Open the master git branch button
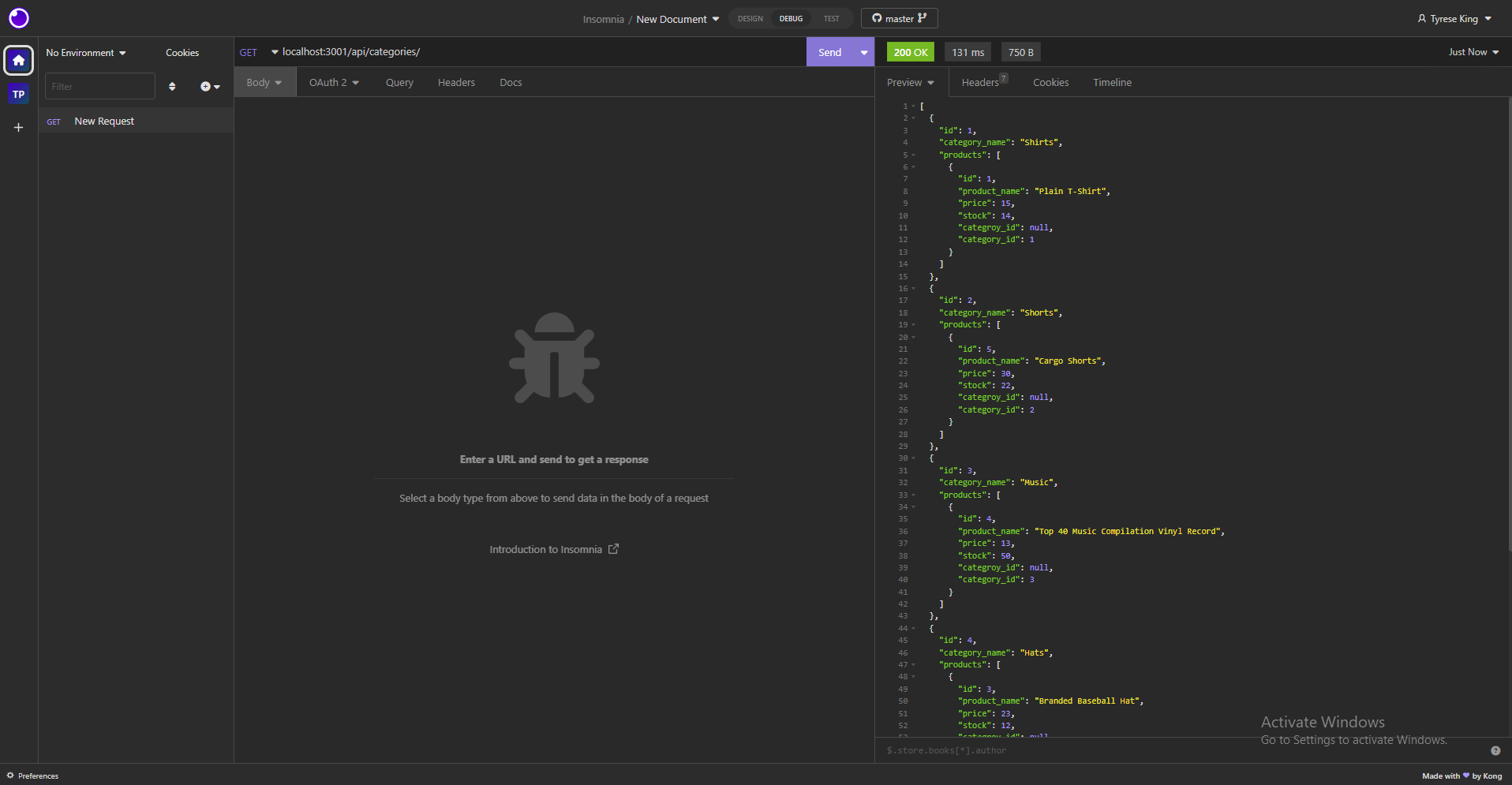This screenshot has height=785, width=1512. tap(899, 18)
